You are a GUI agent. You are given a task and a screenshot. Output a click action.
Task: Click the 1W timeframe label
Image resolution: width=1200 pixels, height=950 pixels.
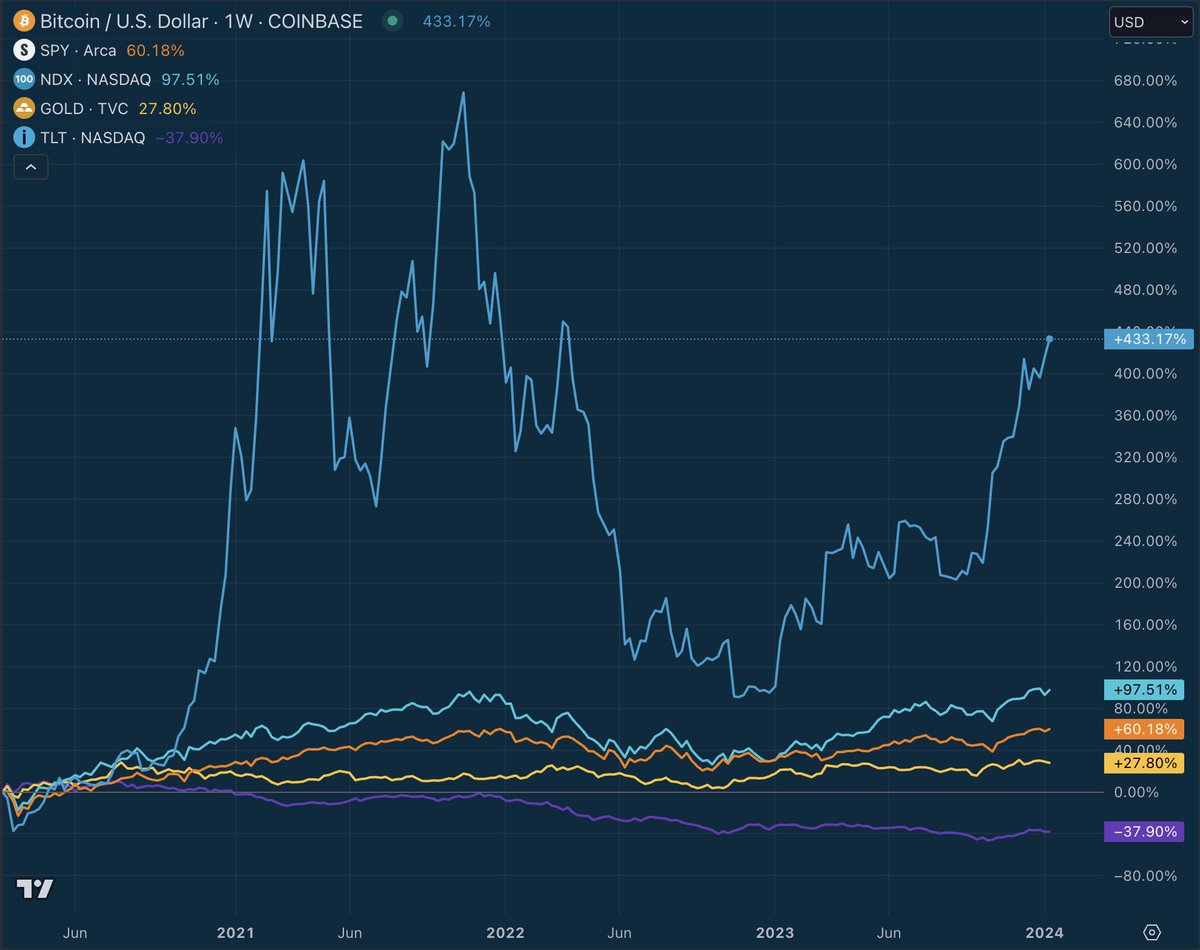click(236, 20)
